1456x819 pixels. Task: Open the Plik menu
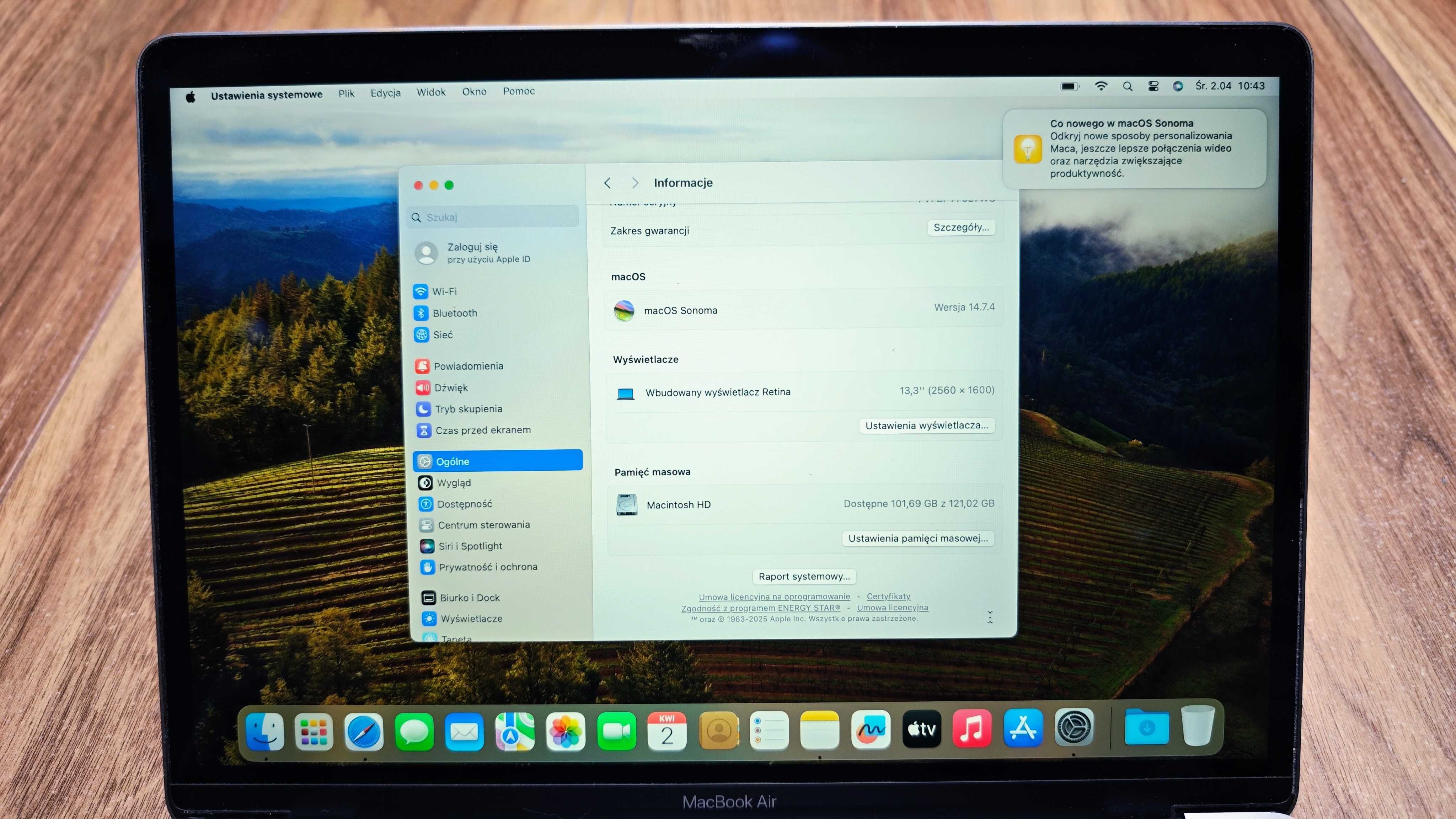(x=347, y=93)
